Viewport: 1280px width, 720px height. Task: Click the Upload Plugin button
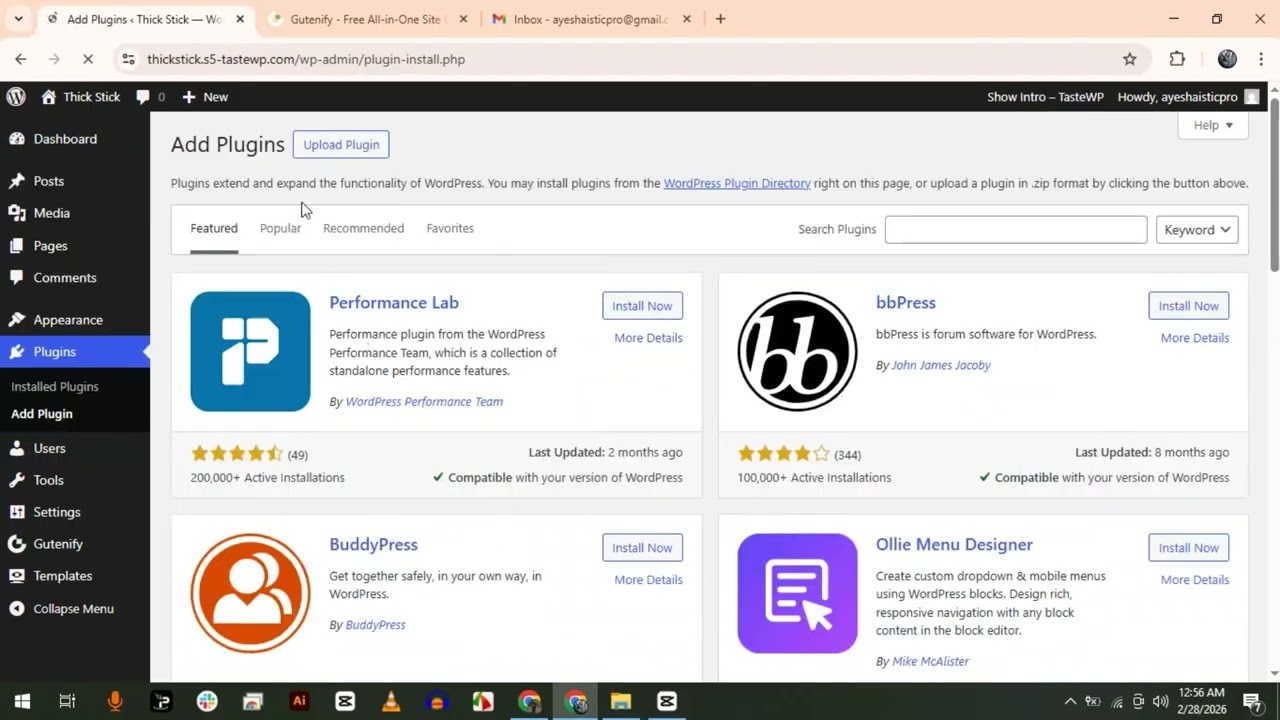click(341, 145)
